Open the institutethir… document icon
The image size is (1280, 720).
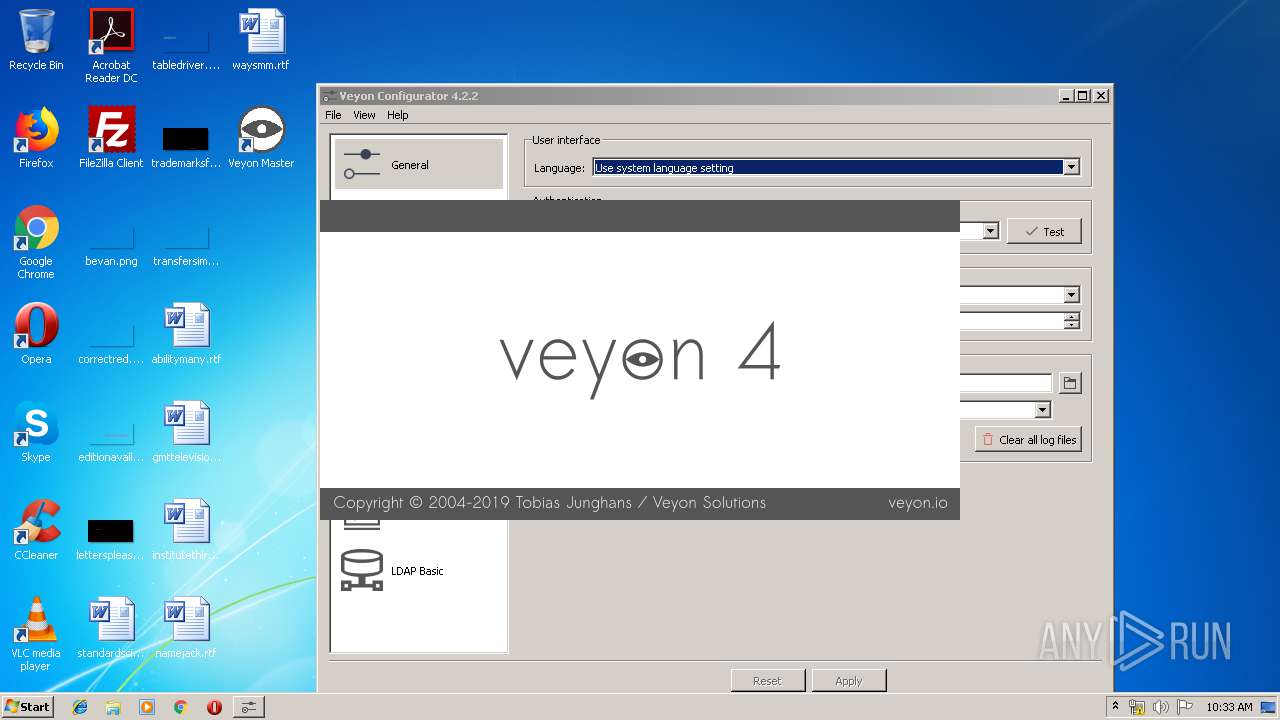[x=186, y=530]
